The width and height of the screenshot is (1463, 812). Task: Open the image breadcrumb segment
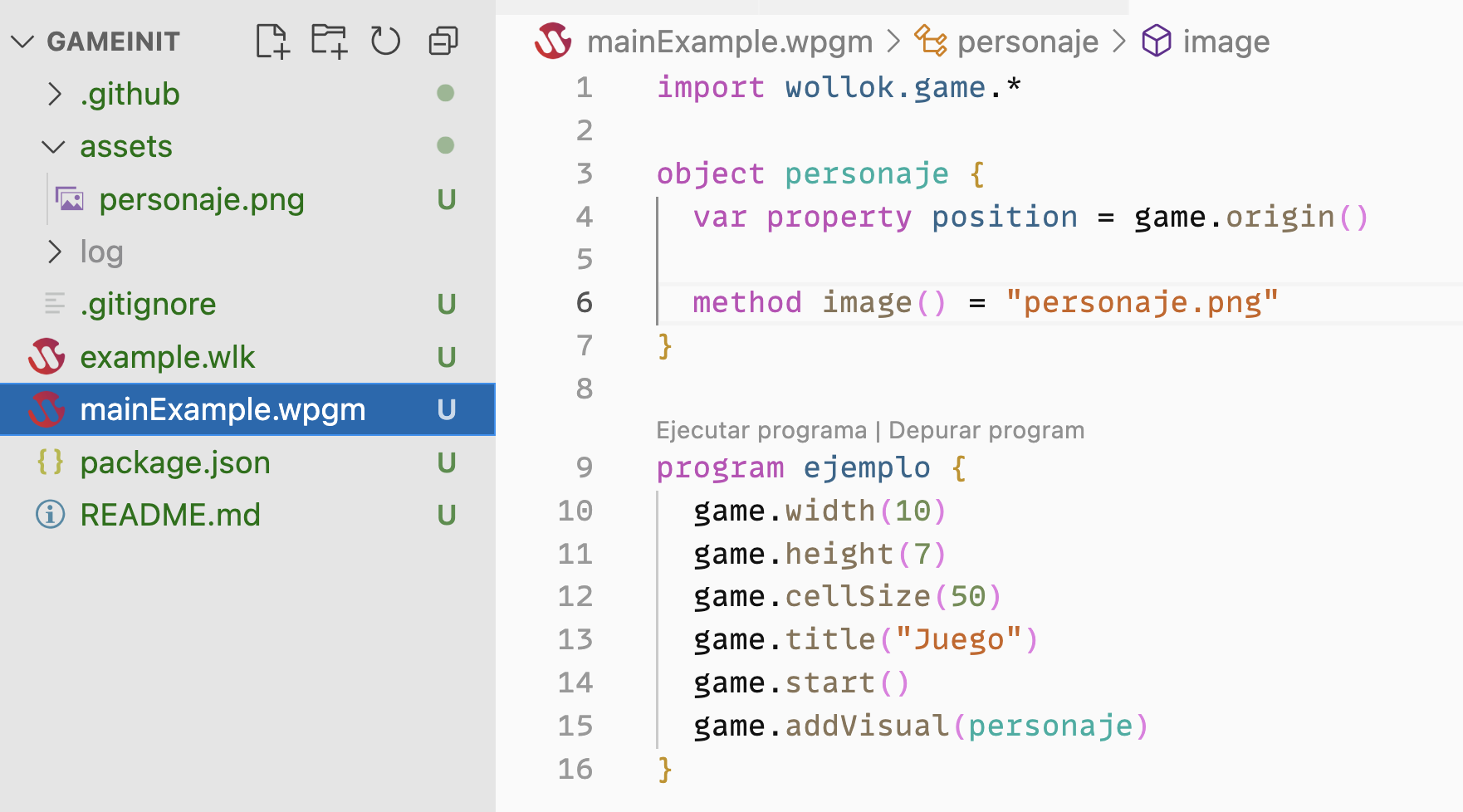click(x=1226, y=42)
